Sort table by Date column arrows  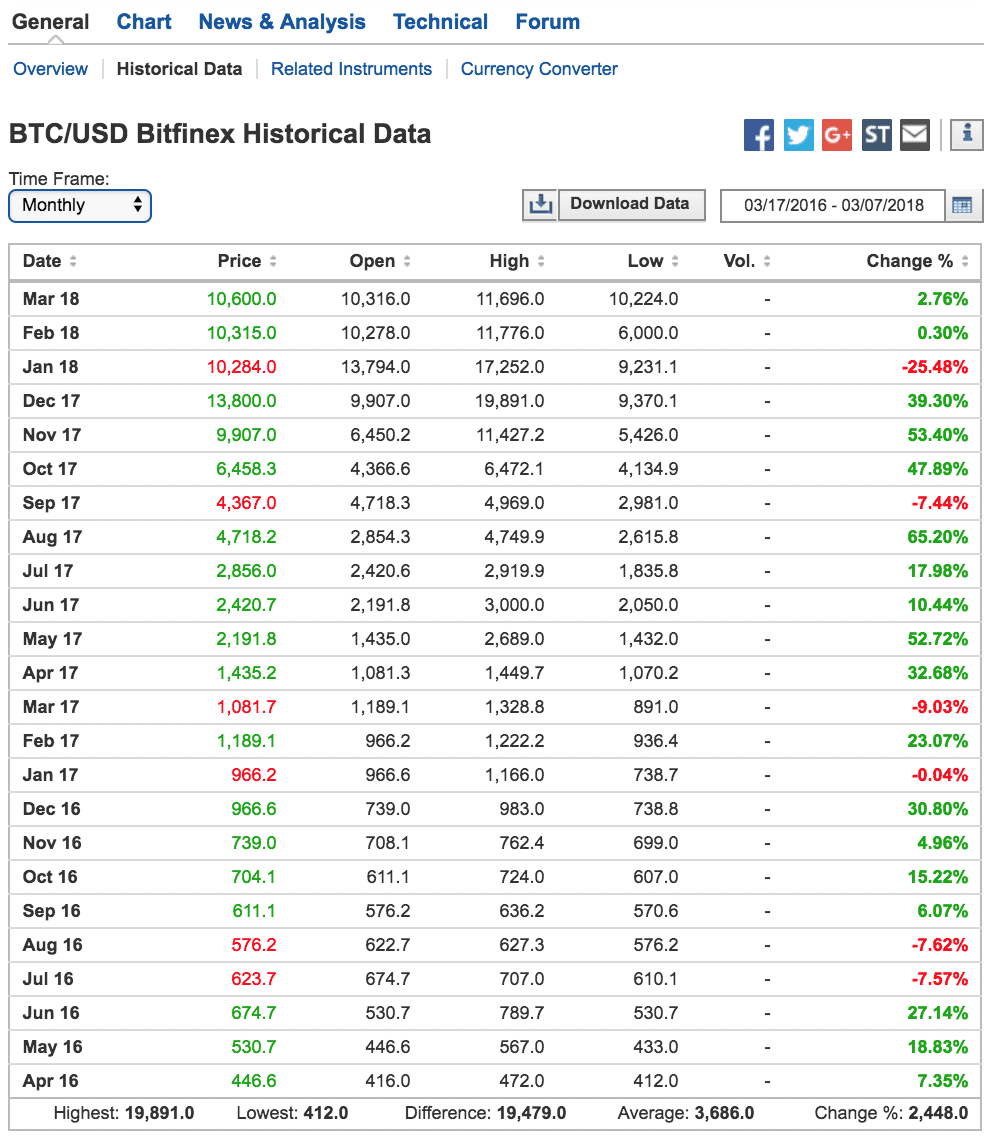tap(73, 261)
